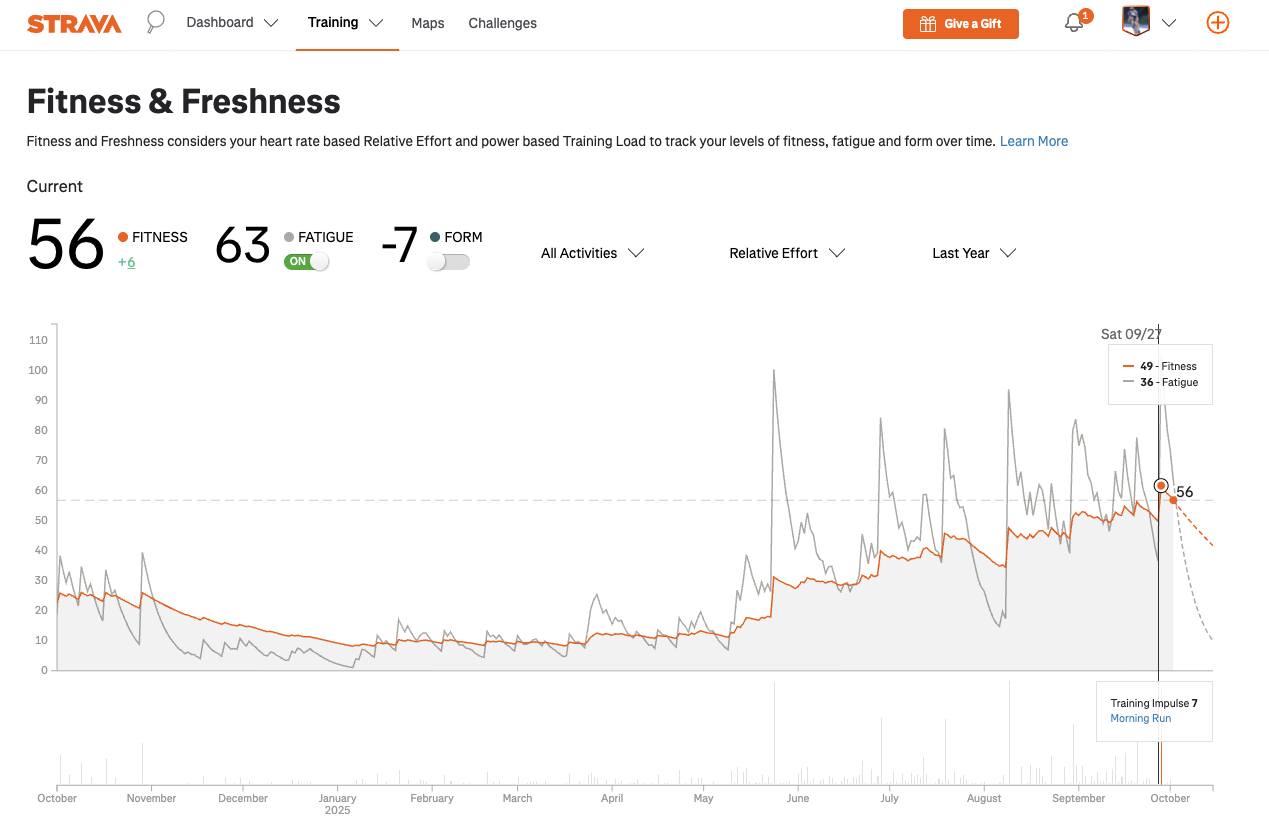Click the orange Fitness legend dot
1269x830 pixels.
tap(123, 237)
